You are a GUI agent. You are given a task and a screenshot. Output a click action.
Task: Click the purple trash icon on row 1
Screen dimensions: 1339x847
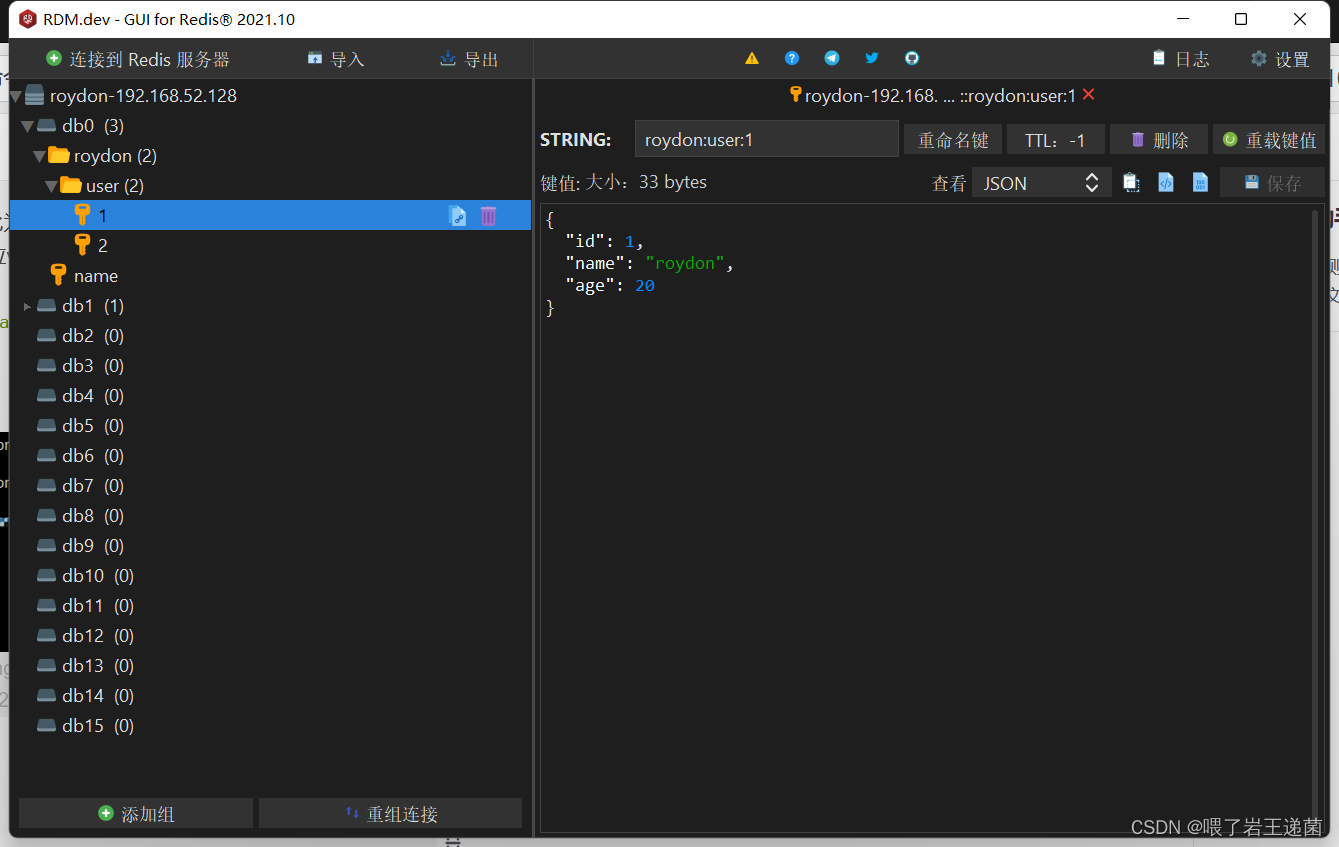coord(488,215)
